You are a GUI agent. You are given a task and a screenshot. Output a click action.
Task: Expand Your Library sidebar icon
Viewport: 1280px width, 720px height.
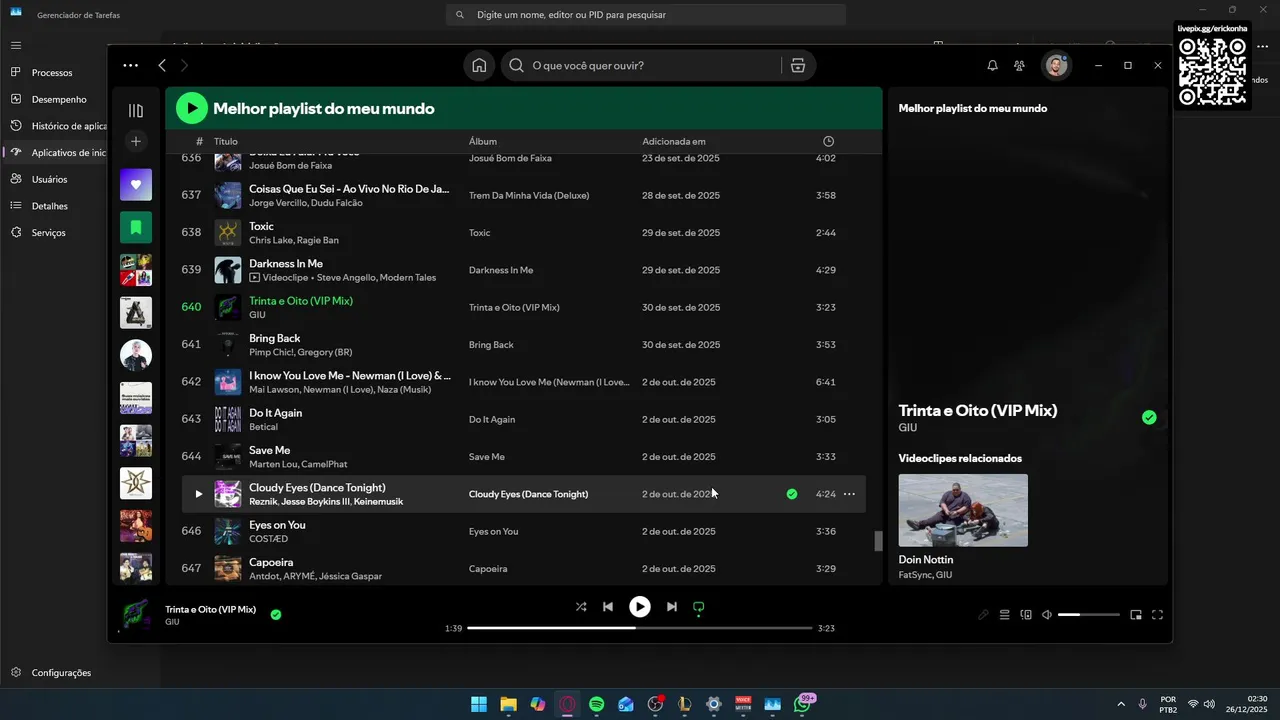[x=136, y=111]
